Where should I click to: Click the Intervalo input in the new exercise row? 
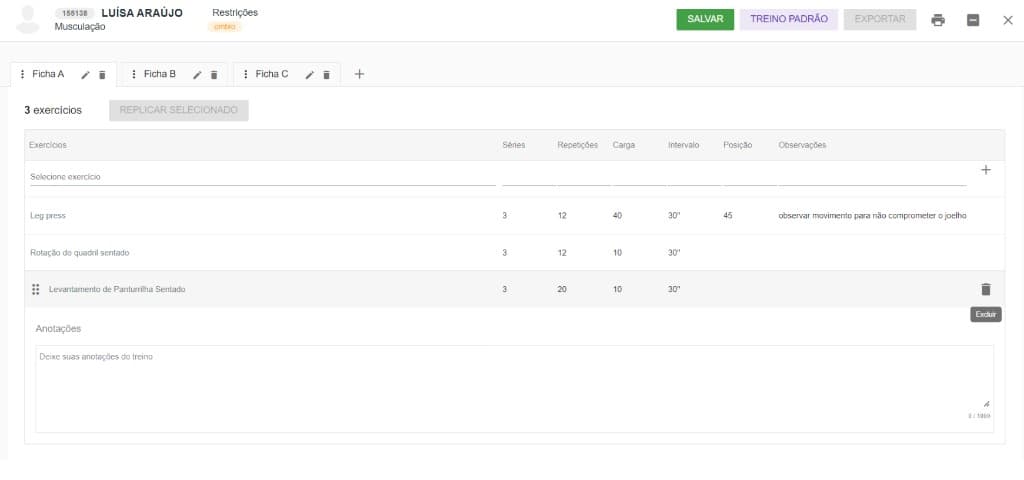tap(694, 177)
